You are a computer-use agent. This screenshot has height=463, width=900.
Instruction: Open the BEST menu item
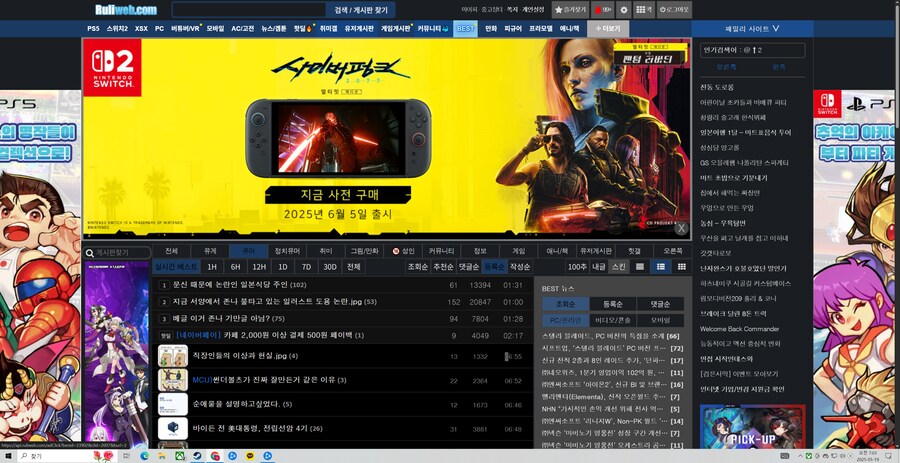point(465,29)
